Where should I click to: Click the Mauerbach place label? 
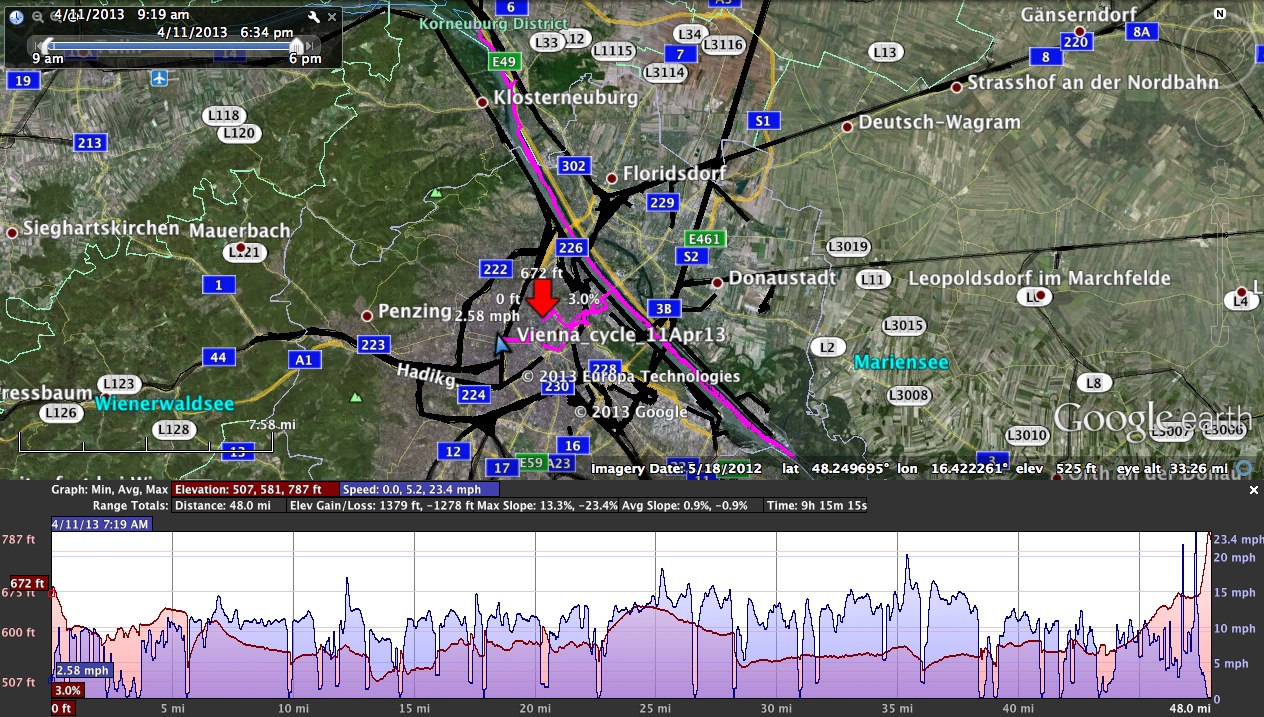coord(240,230)
